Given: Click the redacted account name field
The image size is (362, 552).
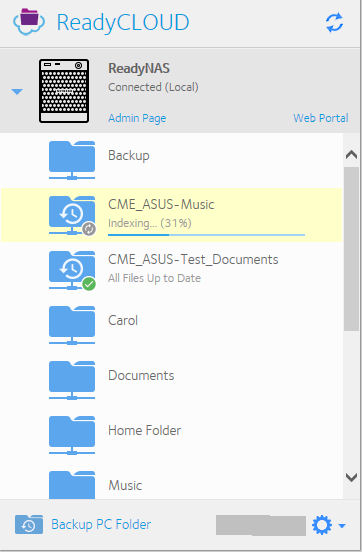Looking at the screenshot, I should click(261, 526).
